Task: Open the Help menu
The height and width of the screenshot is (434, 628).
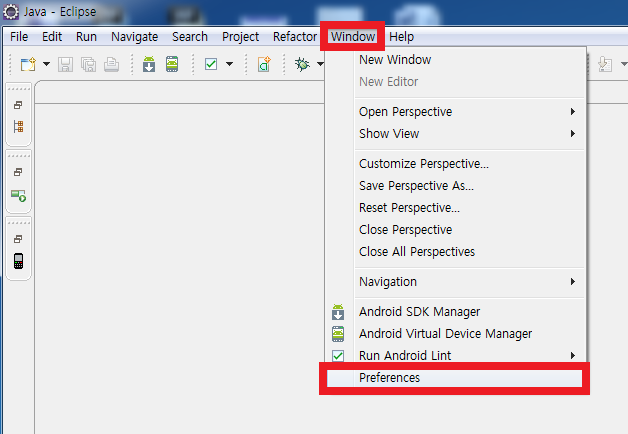Action: 402,37
